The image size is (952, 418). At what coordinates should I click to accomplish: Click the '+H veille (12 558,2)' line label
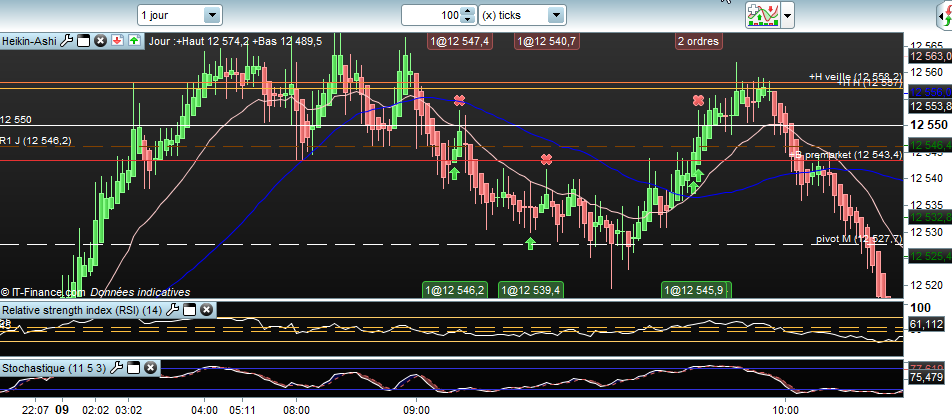pyautogui.click(x=855, y=77)
